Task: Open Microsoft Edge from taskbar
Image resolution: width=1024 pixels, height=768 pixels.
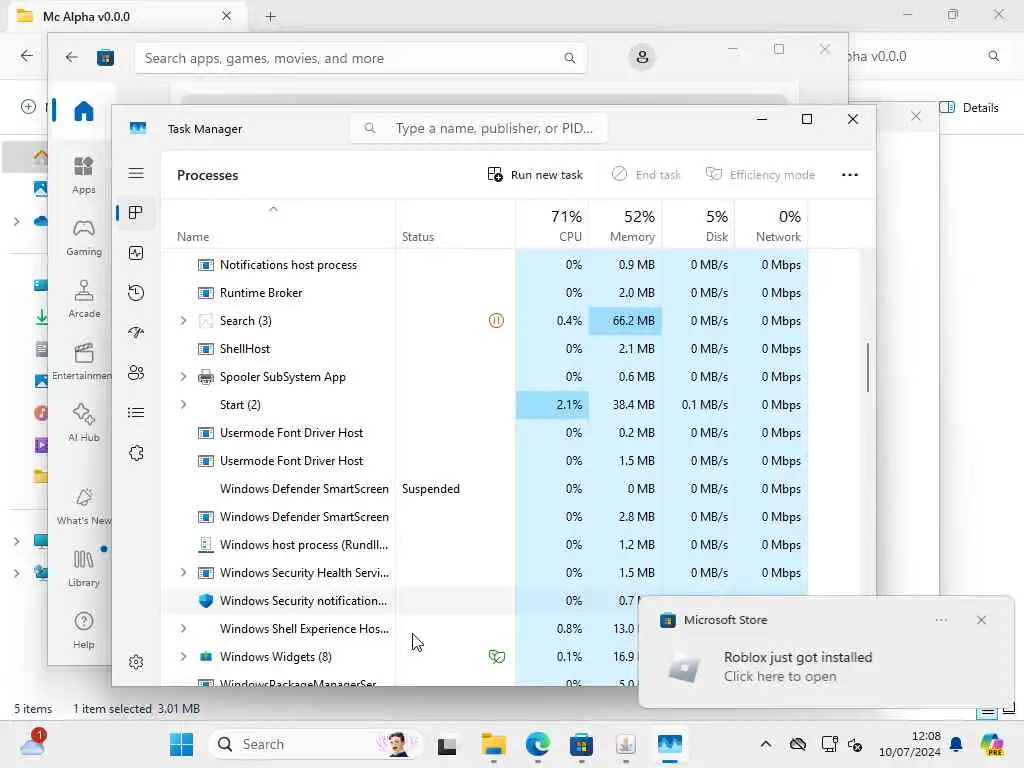Action: (537, 744)
